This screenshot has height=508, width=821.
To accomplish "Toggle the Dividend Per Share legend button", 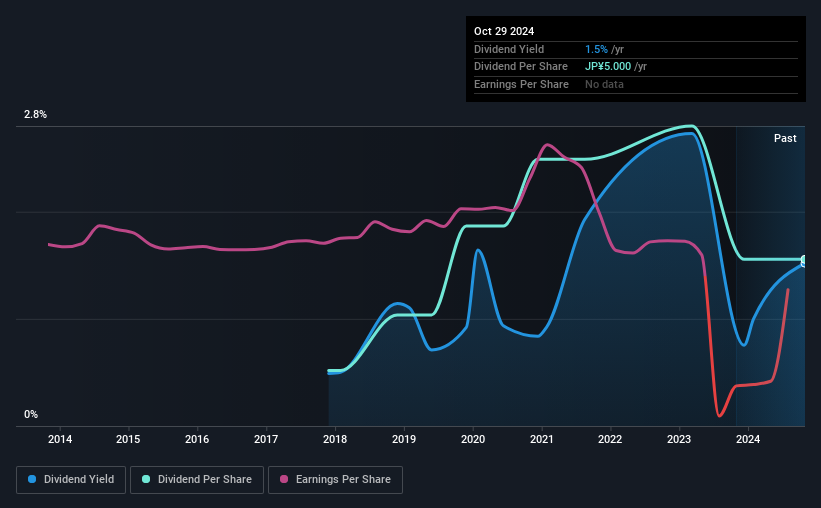I will (x=197, y=480).
